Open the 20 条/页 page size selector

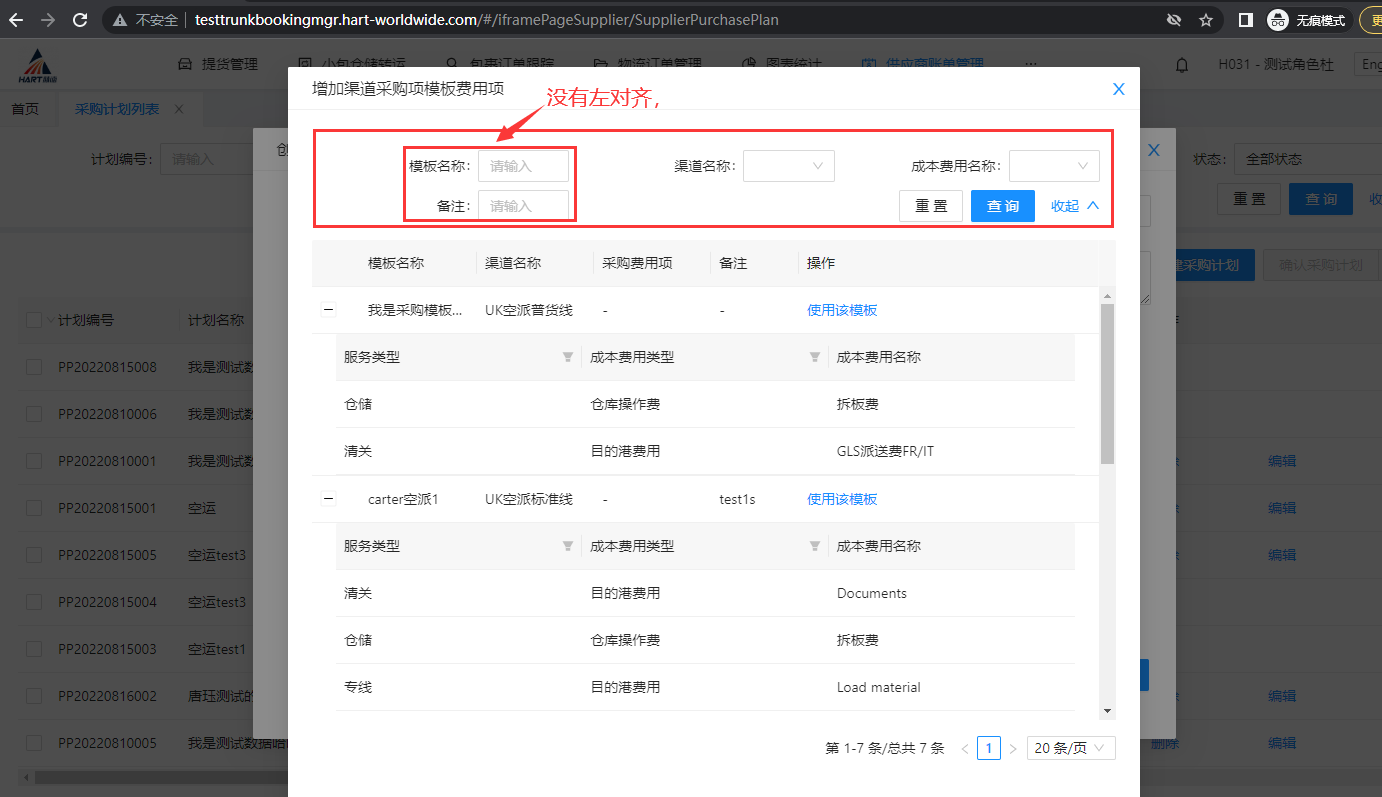pyautogui.click(x=1070, y=748)
